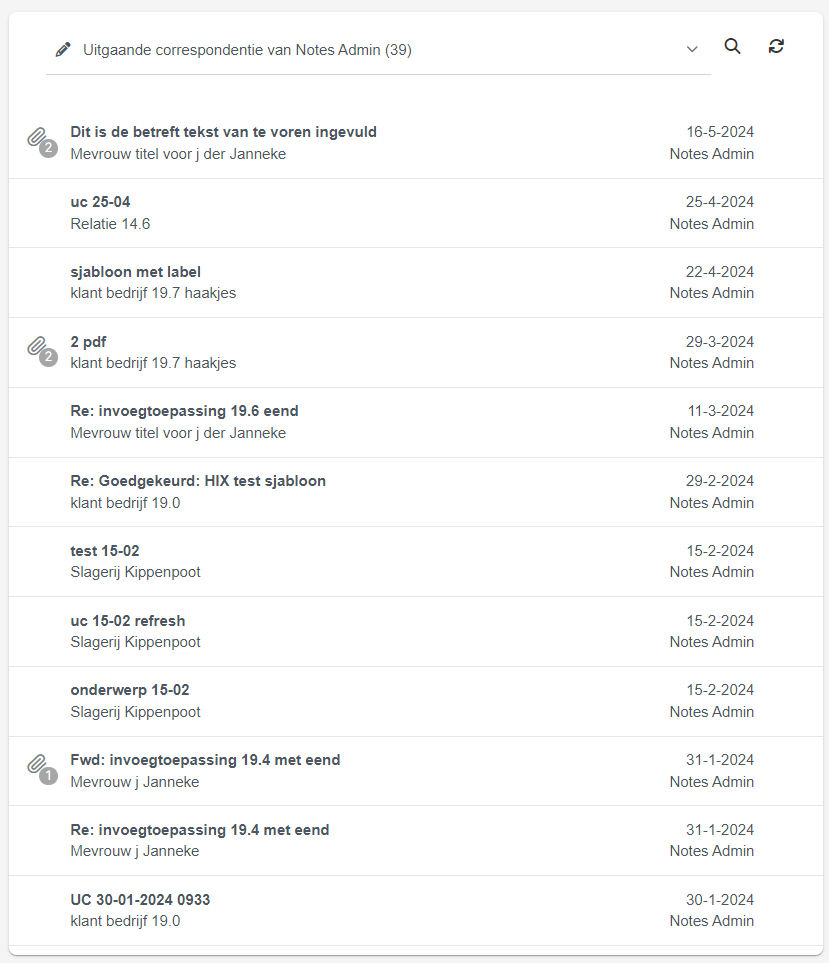Open the 'test 15-02' item
Image resolution: width=829 pixels, height=963 pixels.
pos(416,561)
